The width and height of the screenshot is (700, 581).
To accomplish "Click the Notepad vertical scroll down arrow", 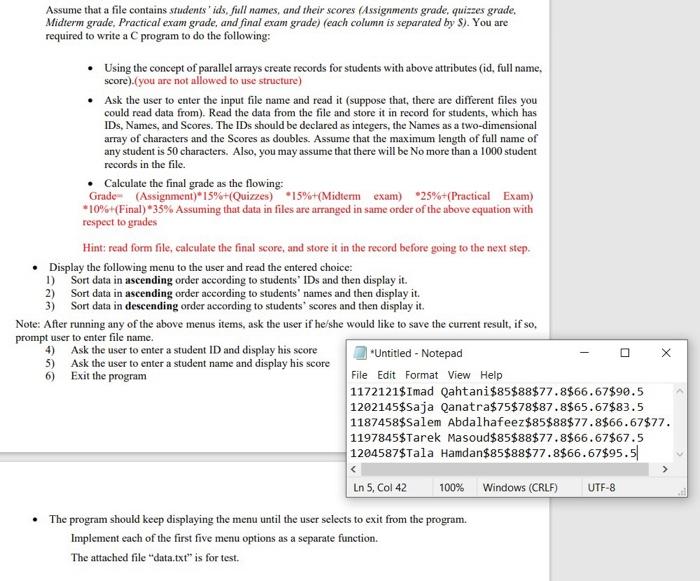I will point(680,454).
